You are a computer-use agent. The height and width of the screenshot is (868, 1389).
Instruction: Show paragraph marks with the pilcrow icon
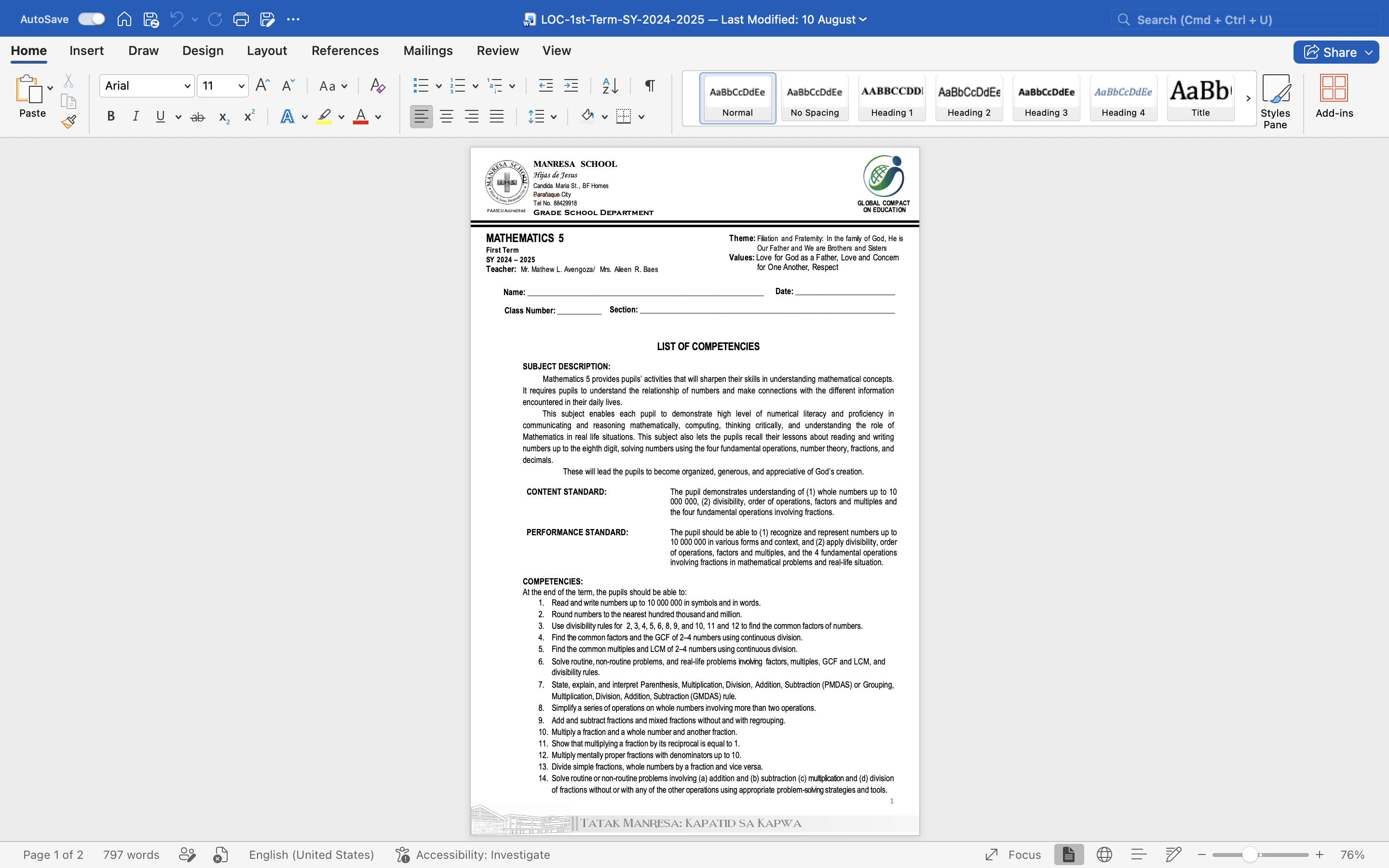650,86
